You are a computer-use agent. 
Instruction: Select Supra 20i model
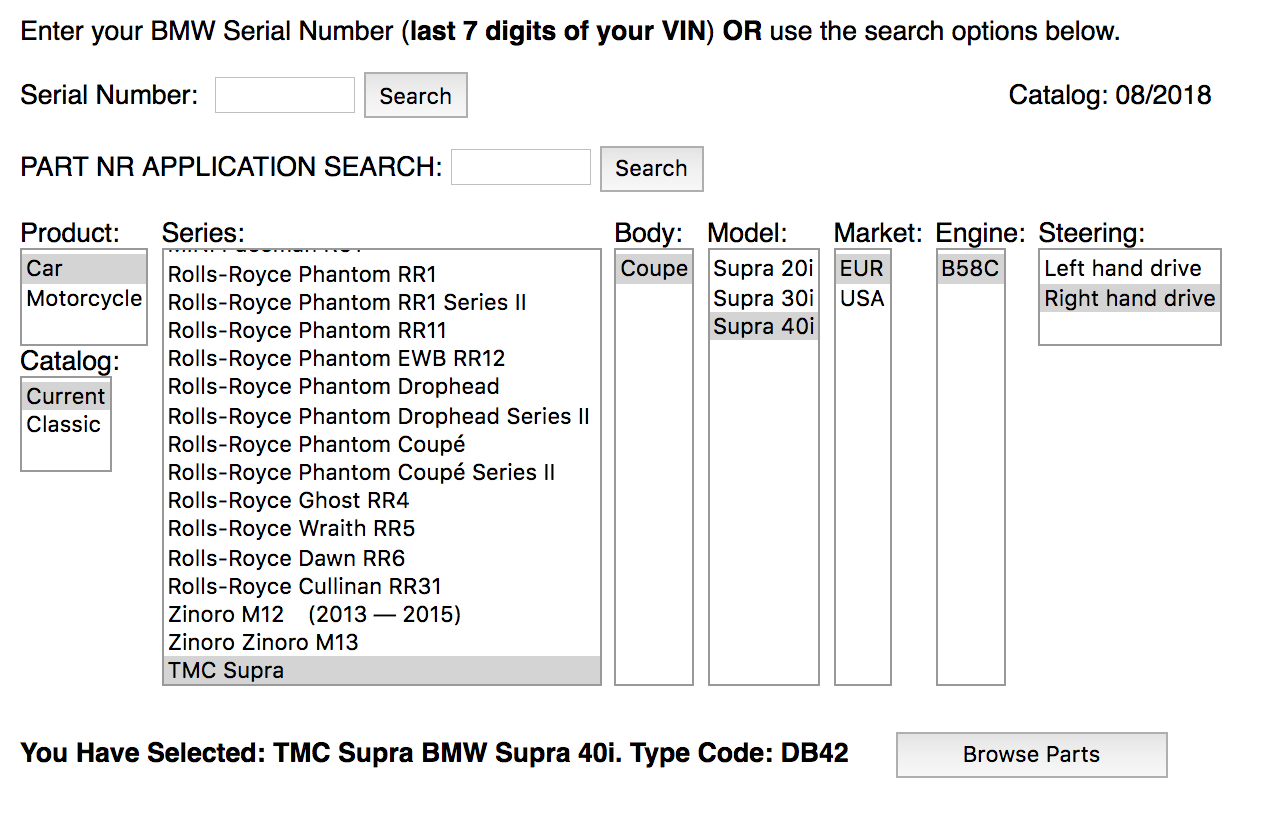763,268
